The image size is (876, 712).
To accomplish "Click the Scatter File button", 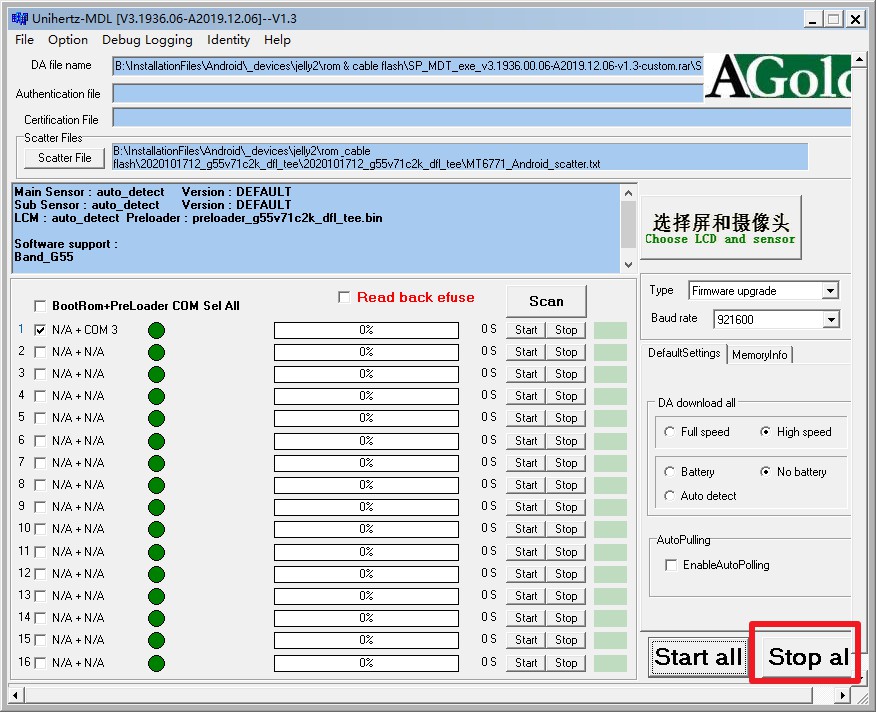I will click(65, 158).
